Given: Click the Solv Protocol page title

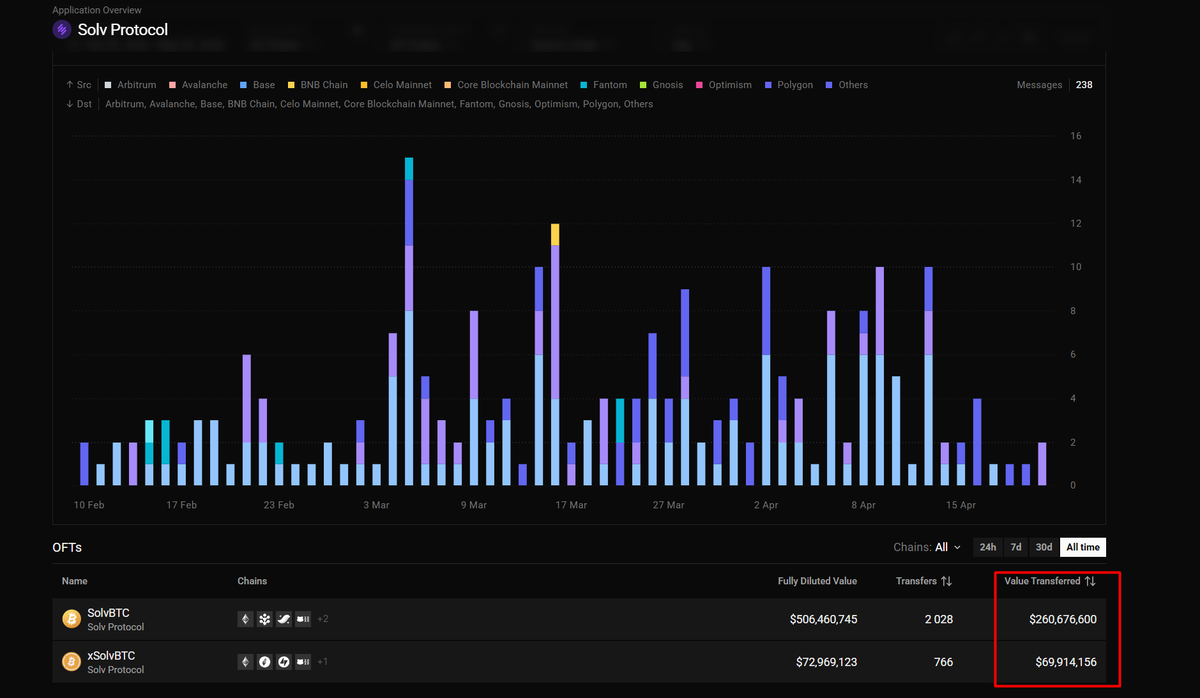Looking at the screenshot, I should point(123,30).
